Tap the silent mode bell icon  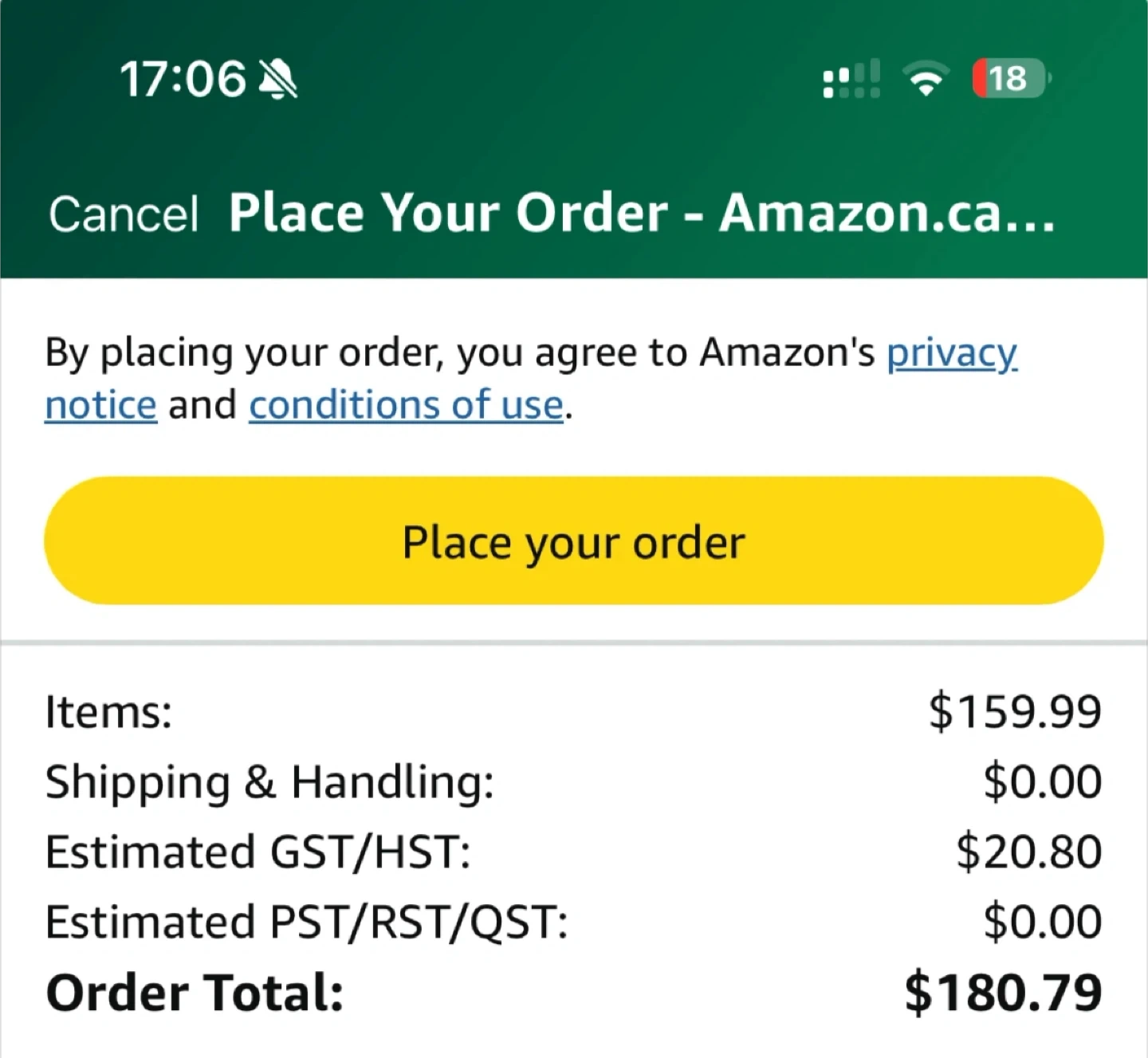(278, 80)
